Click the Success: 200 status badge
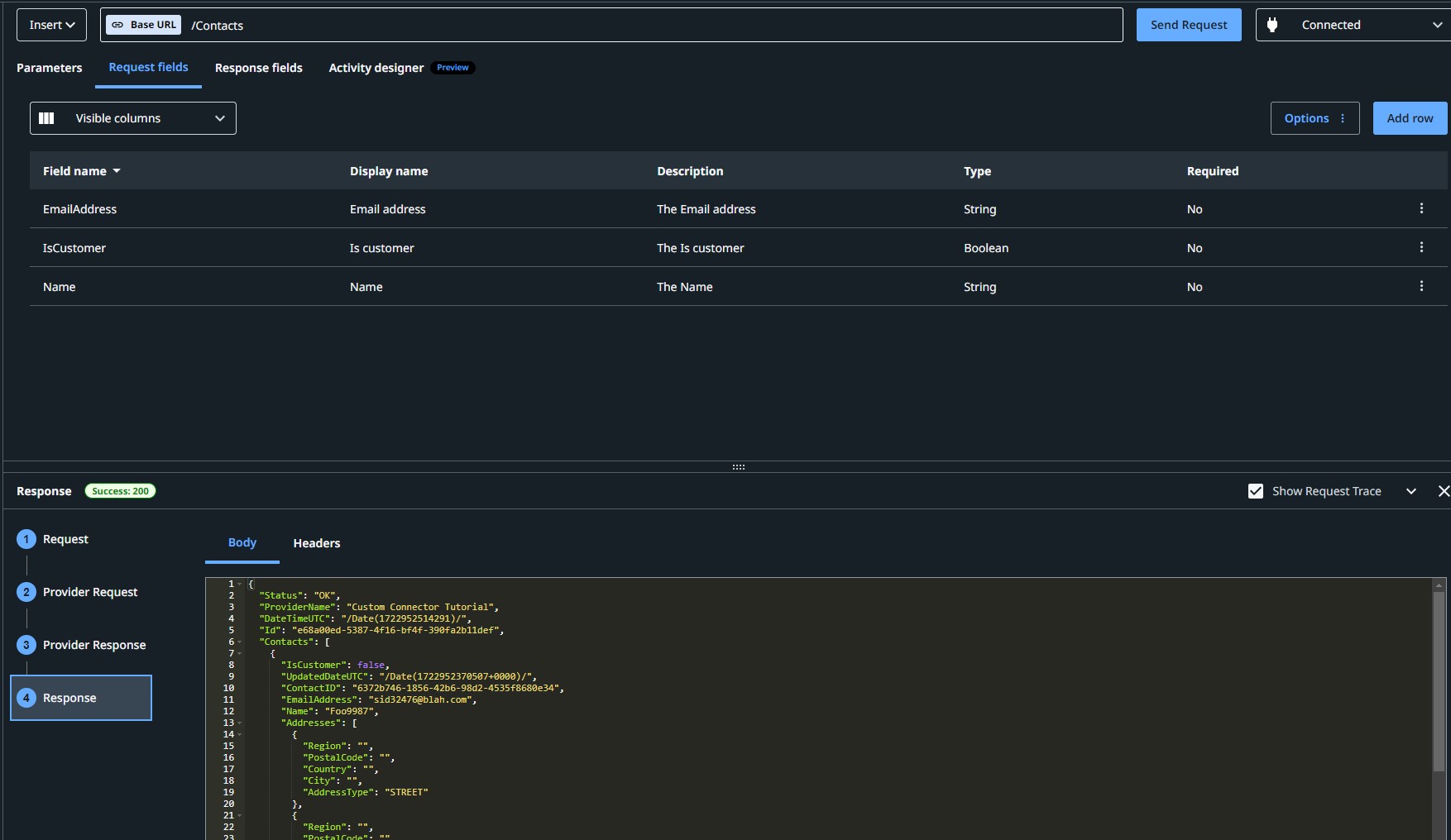Image resolution: width=1451 pixels, height=840 pixels. [x=121, y=491]
